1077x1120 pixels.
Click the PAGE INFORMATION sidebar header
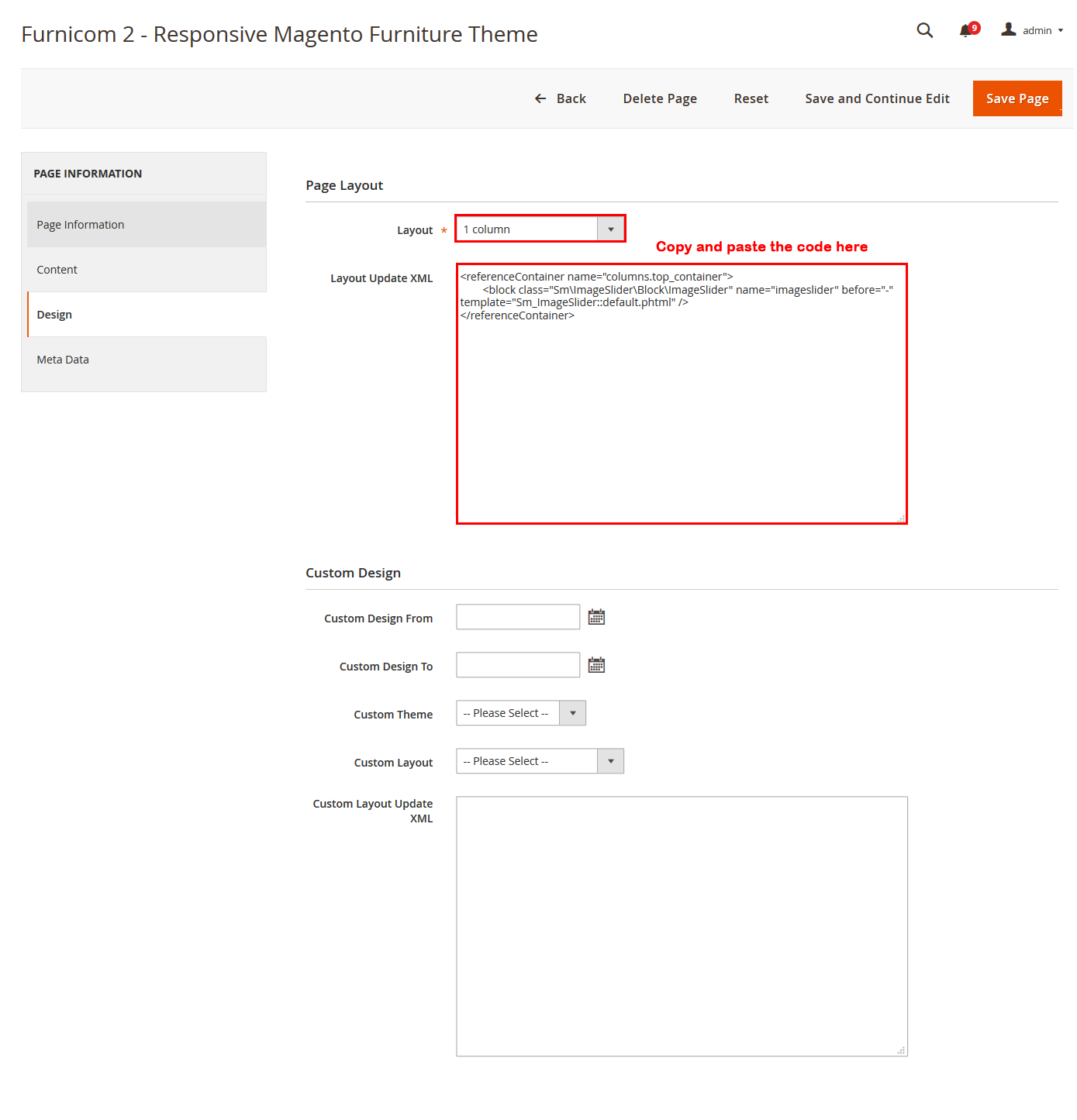point(88,174)
